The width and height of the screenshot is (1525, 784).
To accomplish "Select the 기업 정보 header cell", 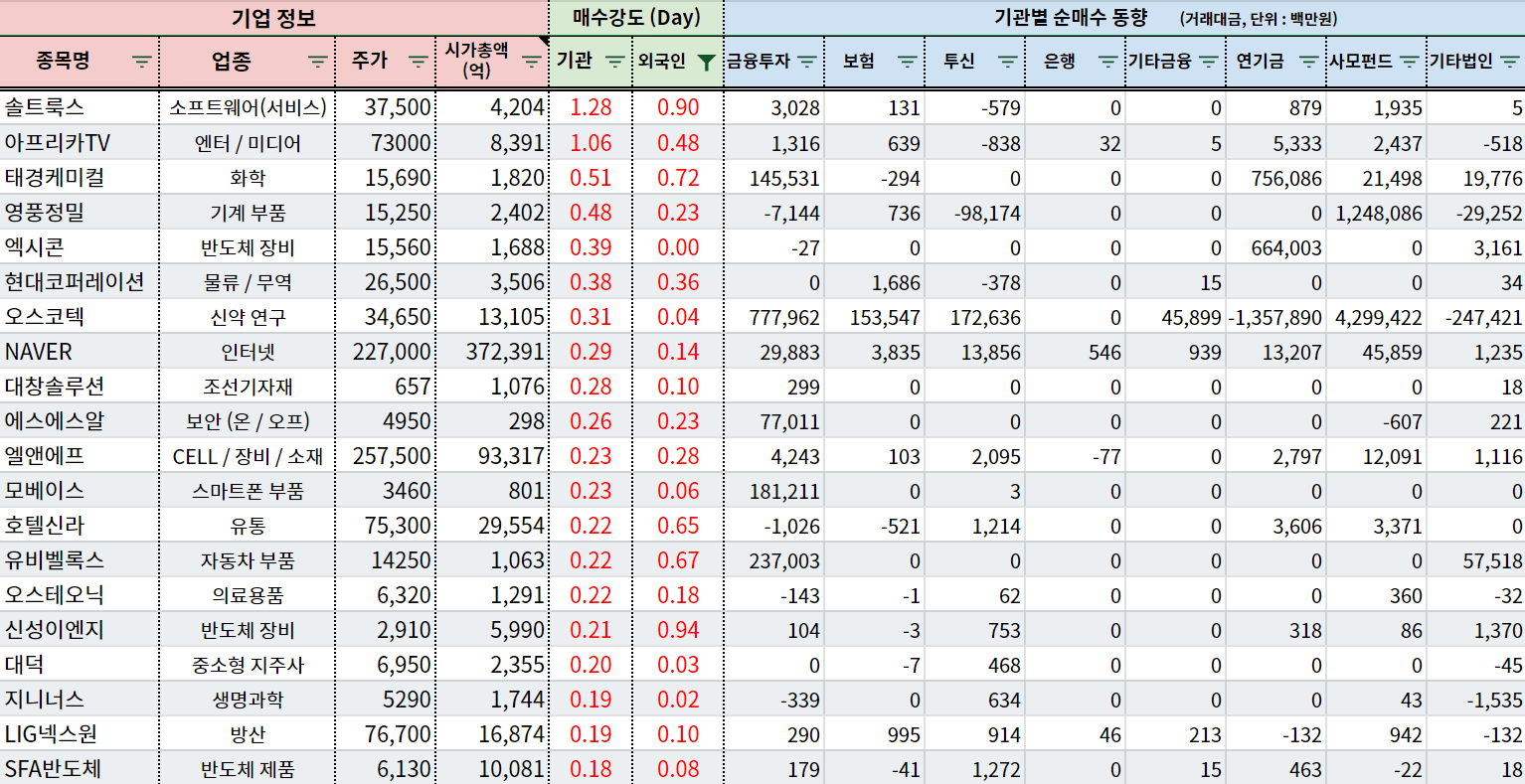I will pos(274,18).
